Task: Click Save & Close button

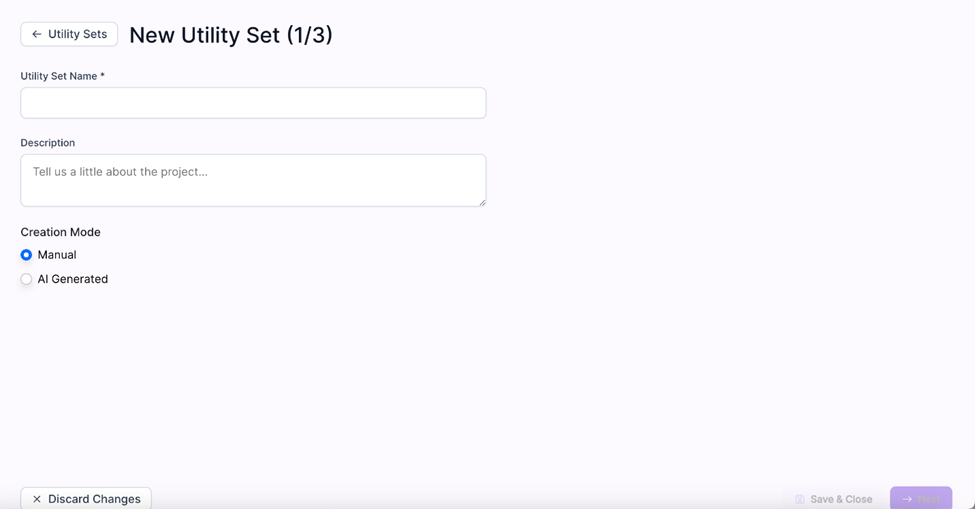Action: [x=834, y=499]
